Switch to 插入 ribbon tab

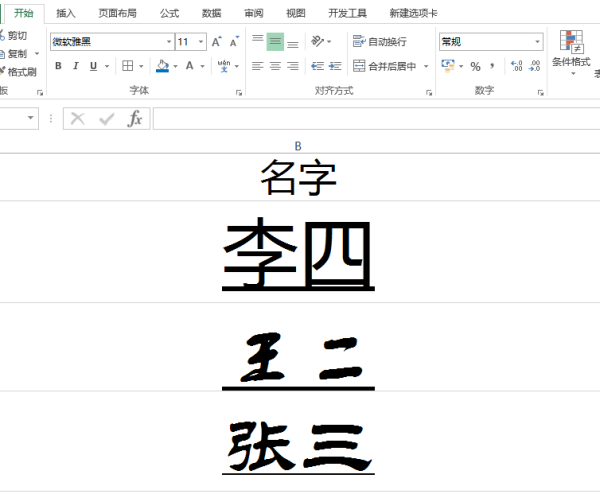pyautogui.click(x=65, y=13)
